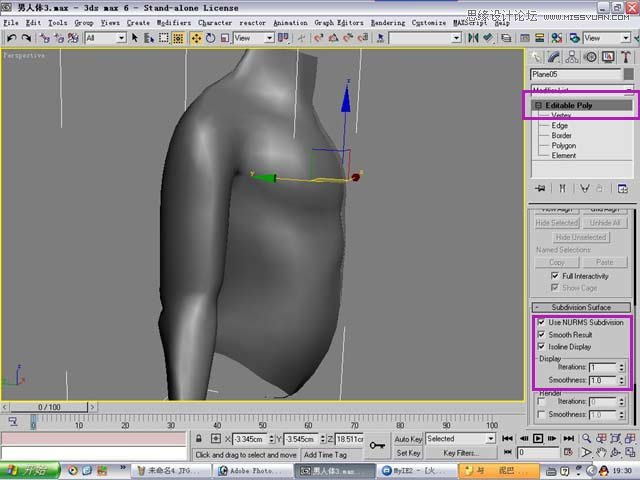Click the Undo arrow icon
Viewport: 640px width, 480px height.
point(11,38)
